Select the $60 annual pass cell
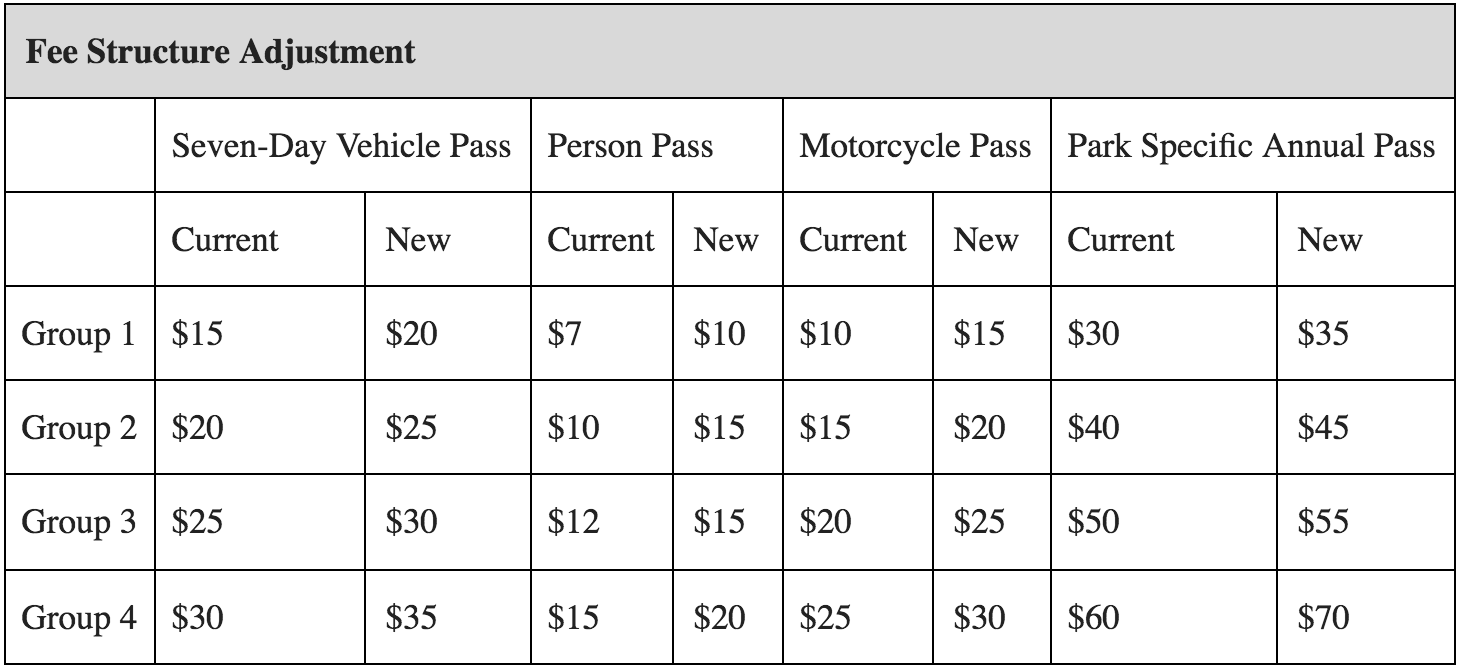This screenshot has width=1462, height=672. pos(1093,617)
